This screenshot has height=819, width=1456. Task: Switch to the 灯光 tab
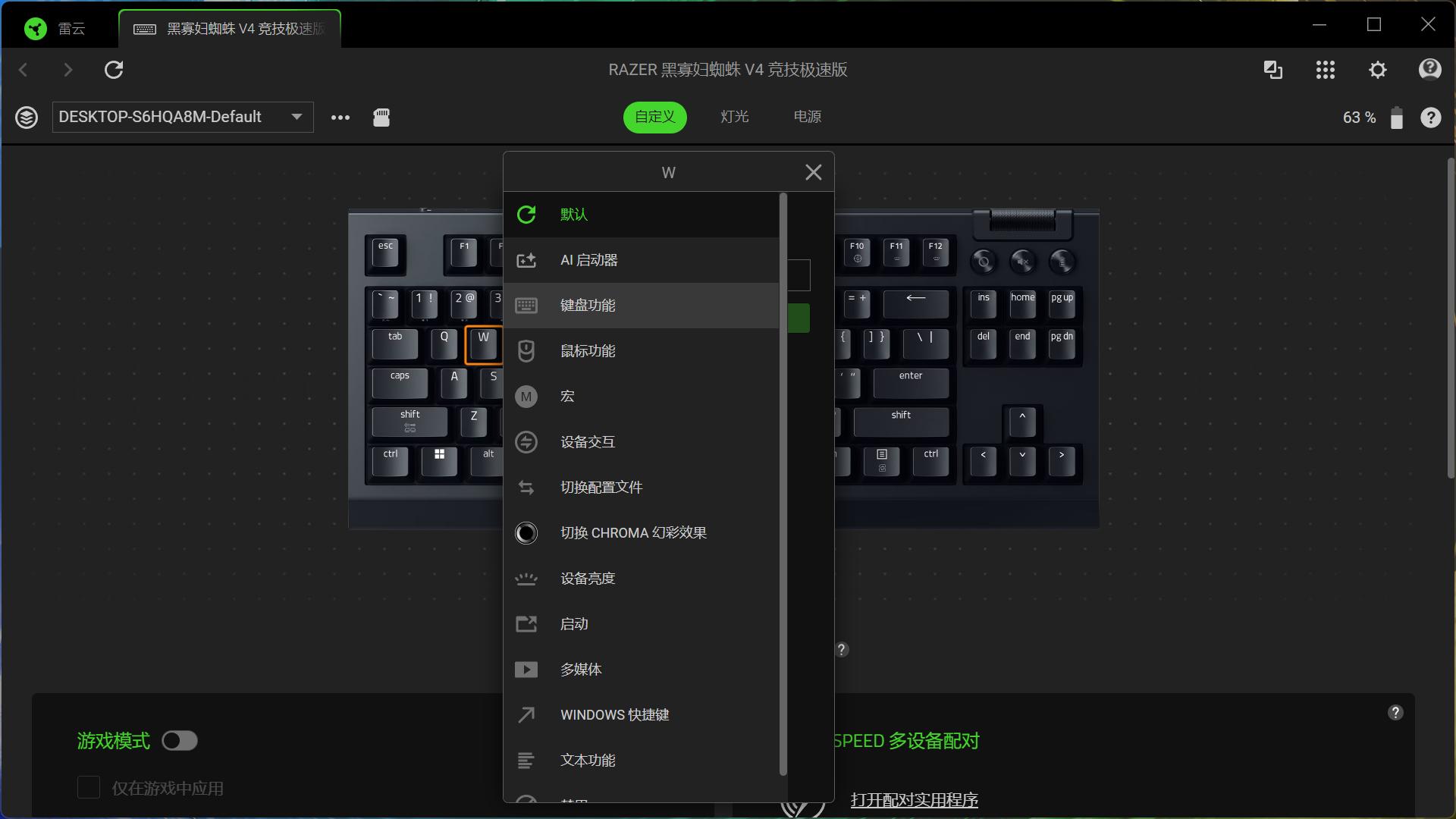click(x=734, y=117)
